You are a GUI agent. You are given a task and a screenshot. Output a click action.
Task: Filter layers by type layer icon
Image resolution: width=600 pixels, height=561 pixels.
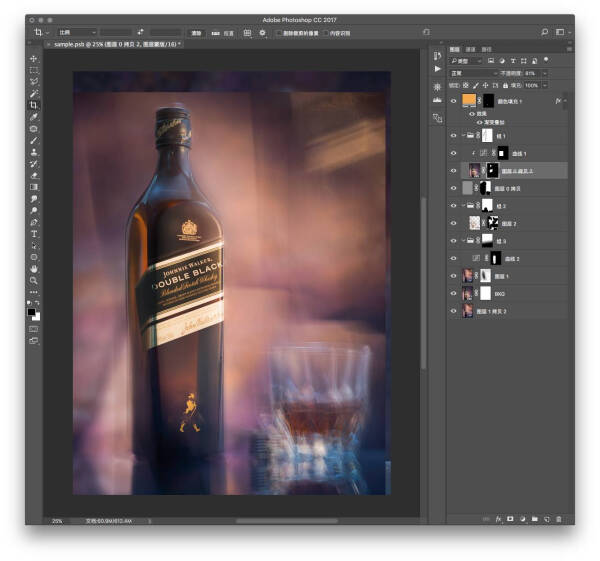coord(513,61)
